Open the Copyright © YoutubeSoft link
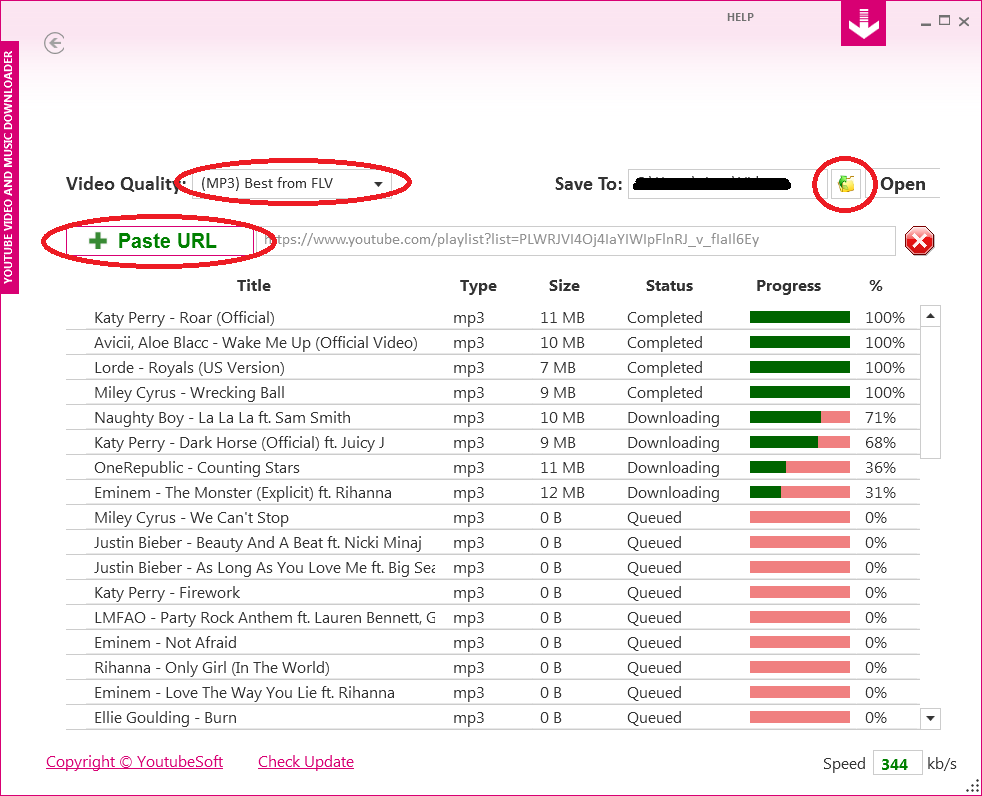Viewport: 982px width, 796px height. 134,762
